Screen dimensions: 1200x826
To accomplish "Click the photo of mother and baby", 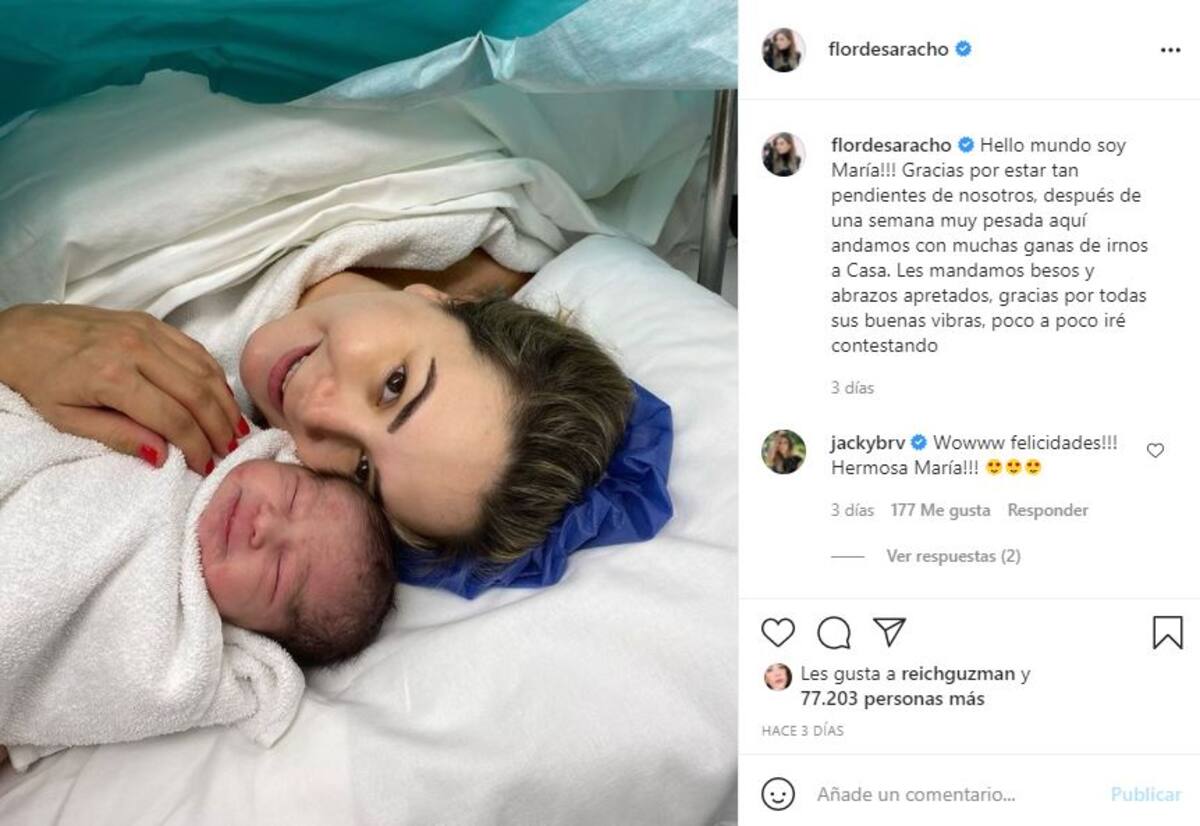I will (x=369, y=413).
